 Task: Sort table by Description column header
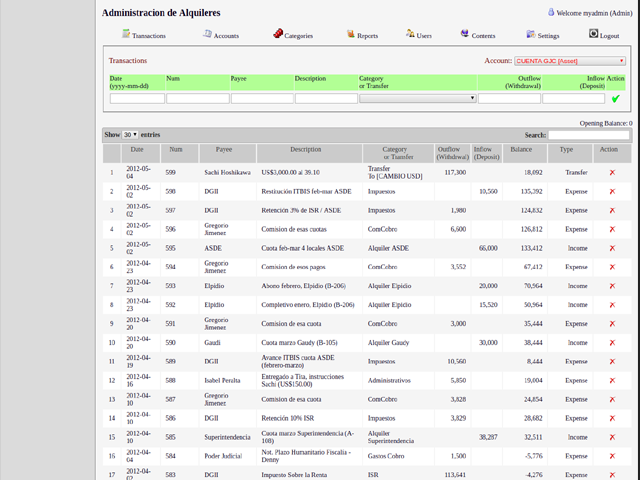[x=309, y=153]
